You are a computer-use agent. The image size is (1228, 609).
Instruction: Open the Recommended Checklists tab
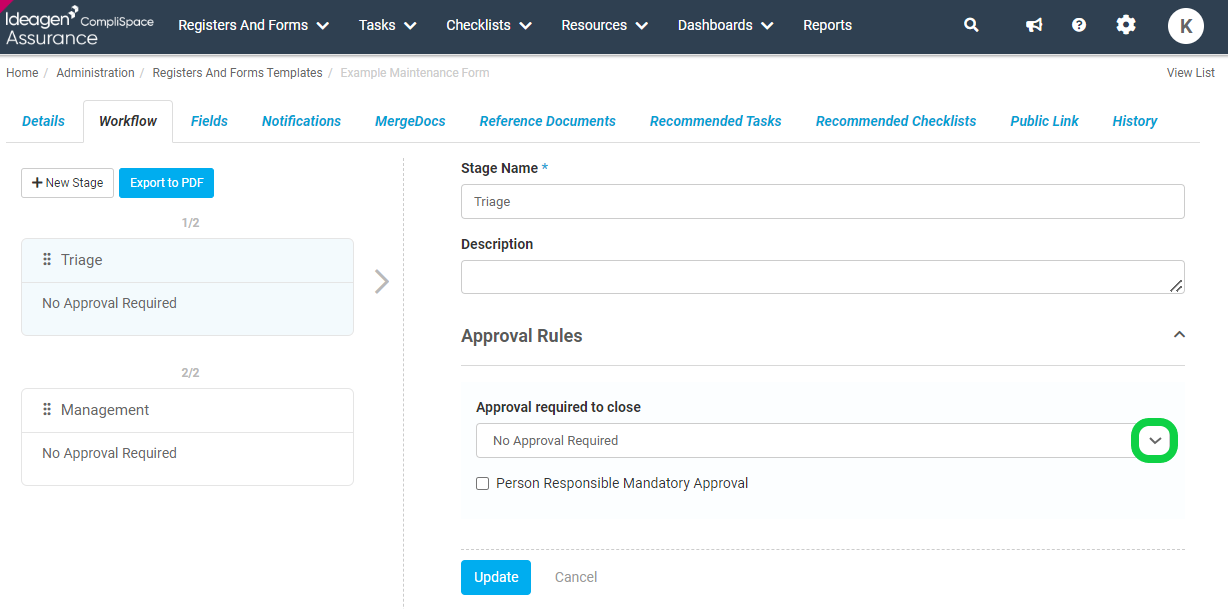tap(896, 121)
